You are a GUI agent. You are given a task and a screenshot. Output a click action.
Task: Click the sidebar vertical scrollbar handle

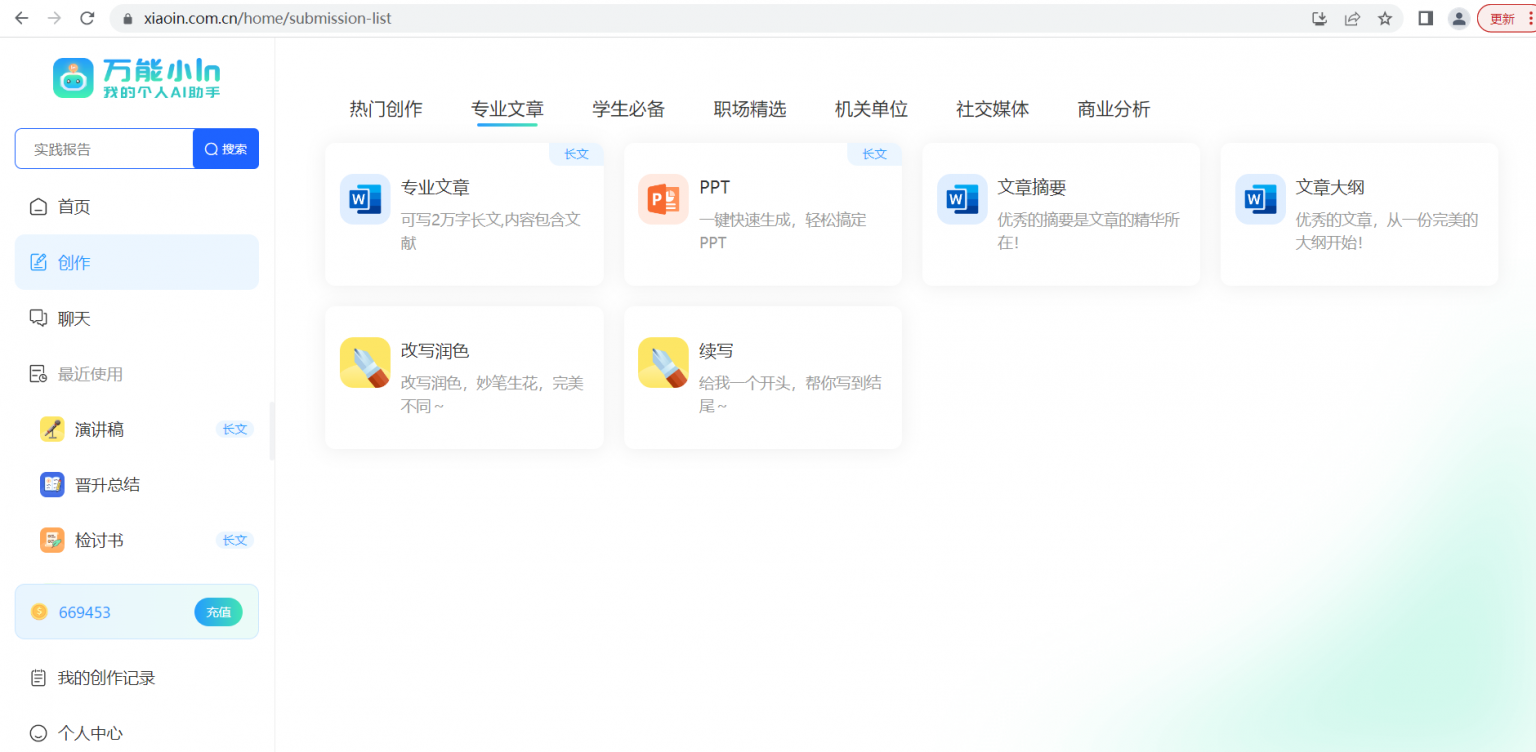click(x=272, y=431)
